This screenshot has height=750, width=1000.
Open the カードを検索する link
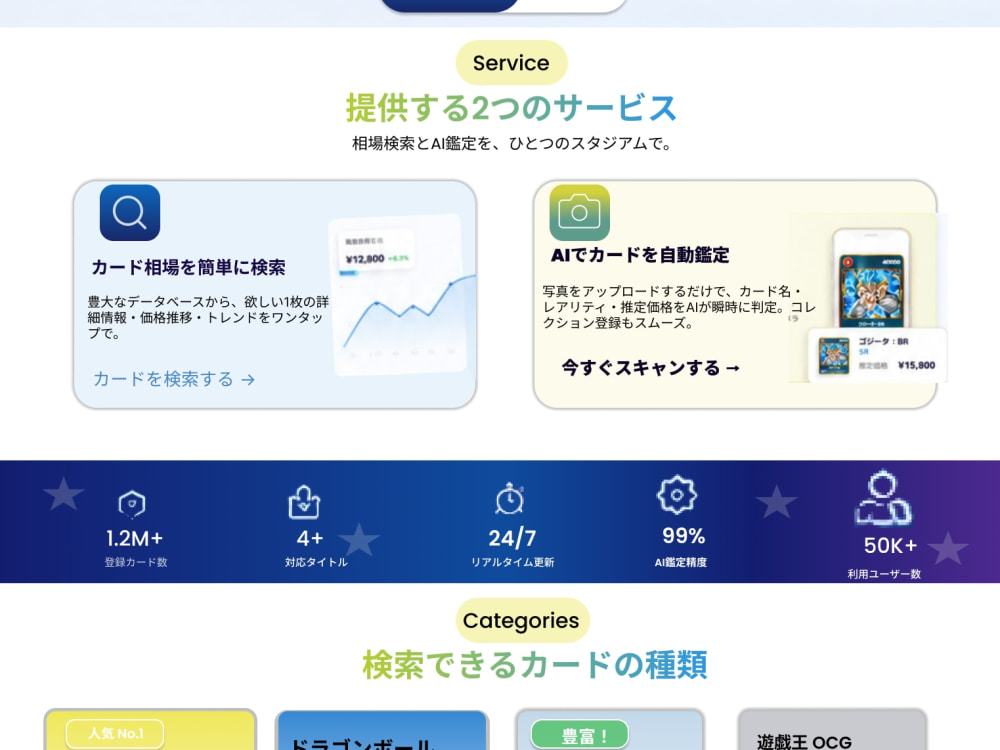174,379
